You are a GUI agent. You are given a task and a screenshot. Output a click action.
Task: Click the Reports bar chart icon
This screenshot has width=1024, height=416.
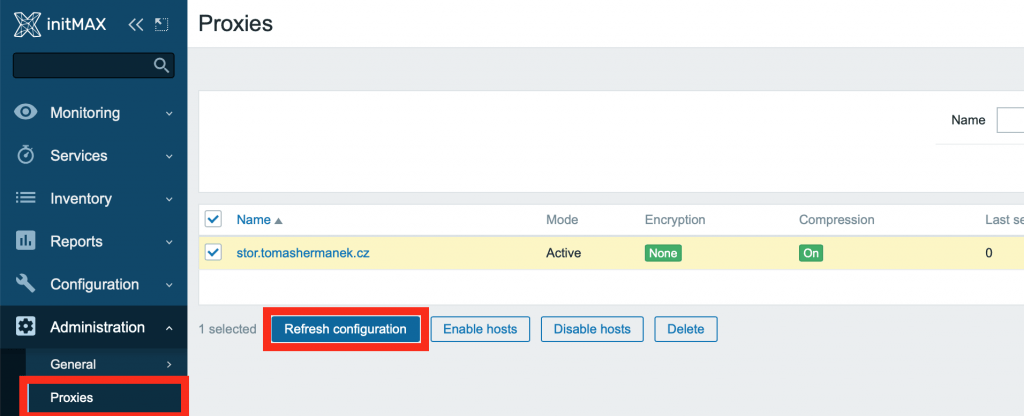(x=26, y=242)
